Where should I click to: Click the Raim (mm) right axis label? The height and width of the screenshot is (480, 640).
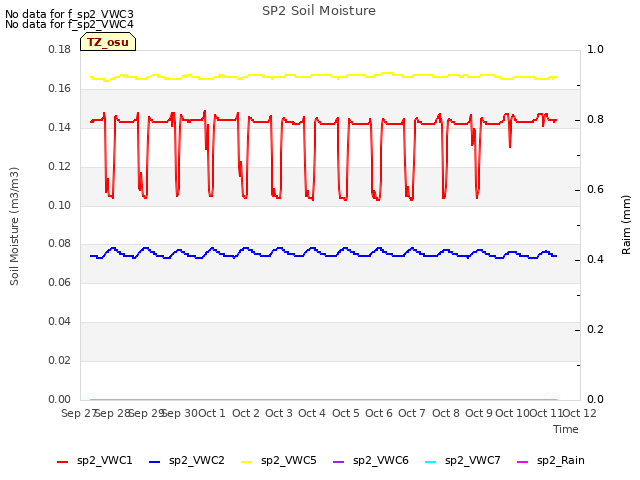(x=626, y=225)
